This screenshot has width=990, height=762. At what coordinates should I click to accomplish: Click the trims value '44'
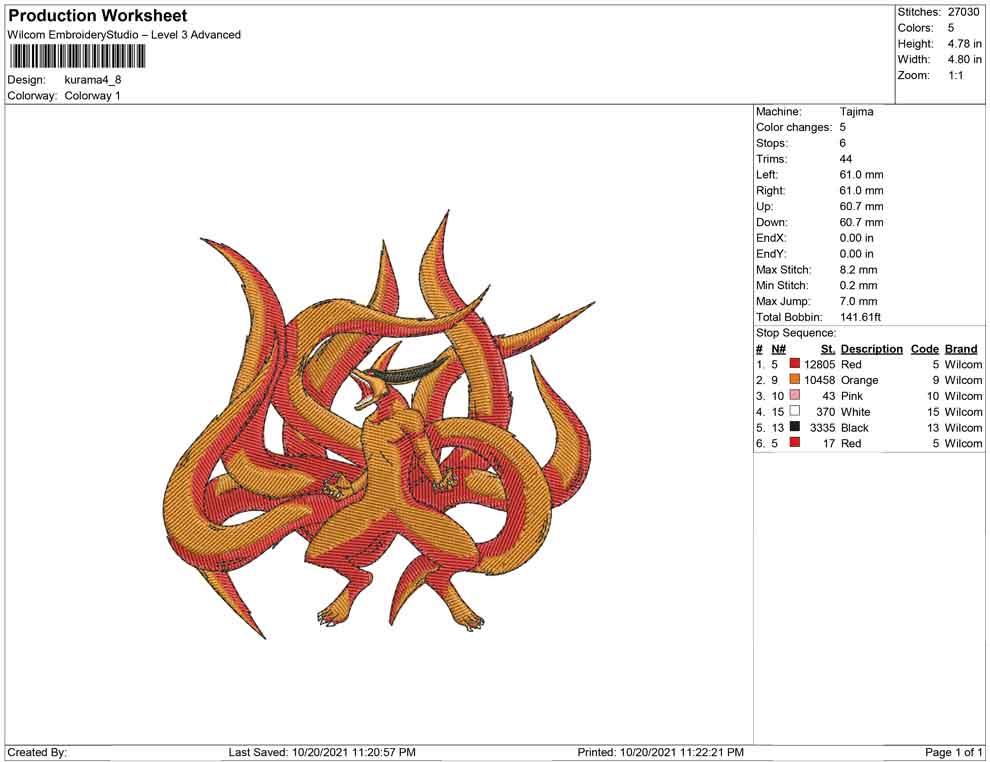click(x=846, y=159)
